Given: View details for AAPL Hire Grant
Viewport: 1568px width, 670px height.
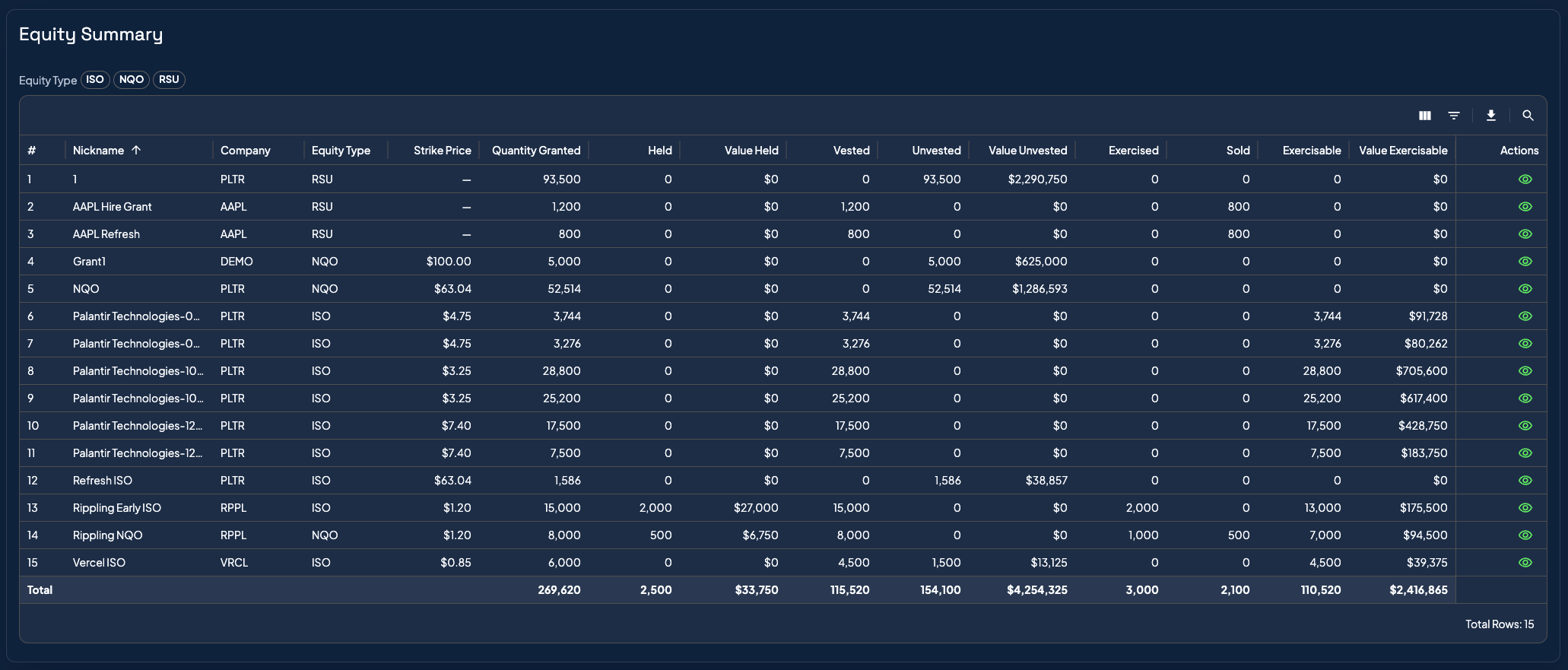Looking at the screenshot, I should point(1525,207).
